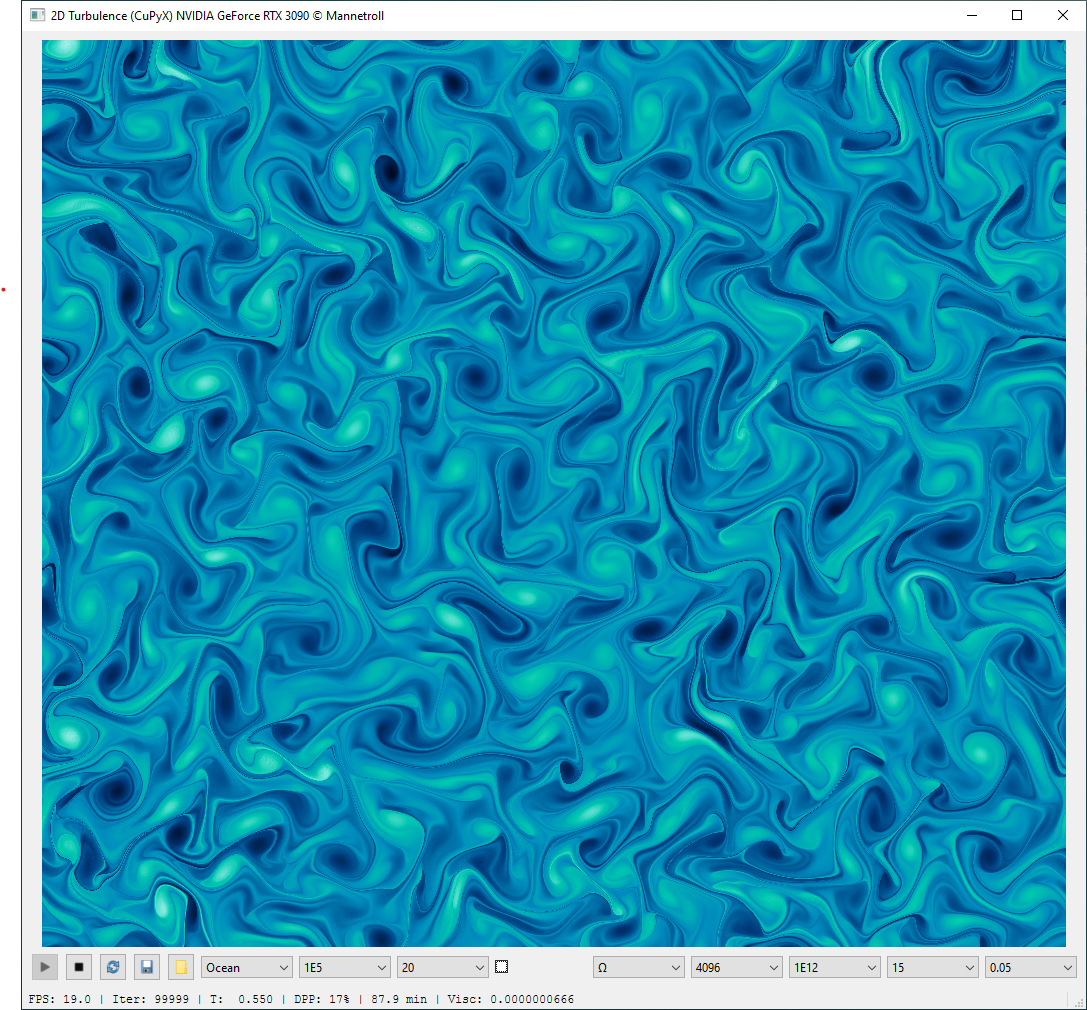The image size is (1087, 1010).
Task: Save the image with the floppy disk icon
Action: (147, 967)
